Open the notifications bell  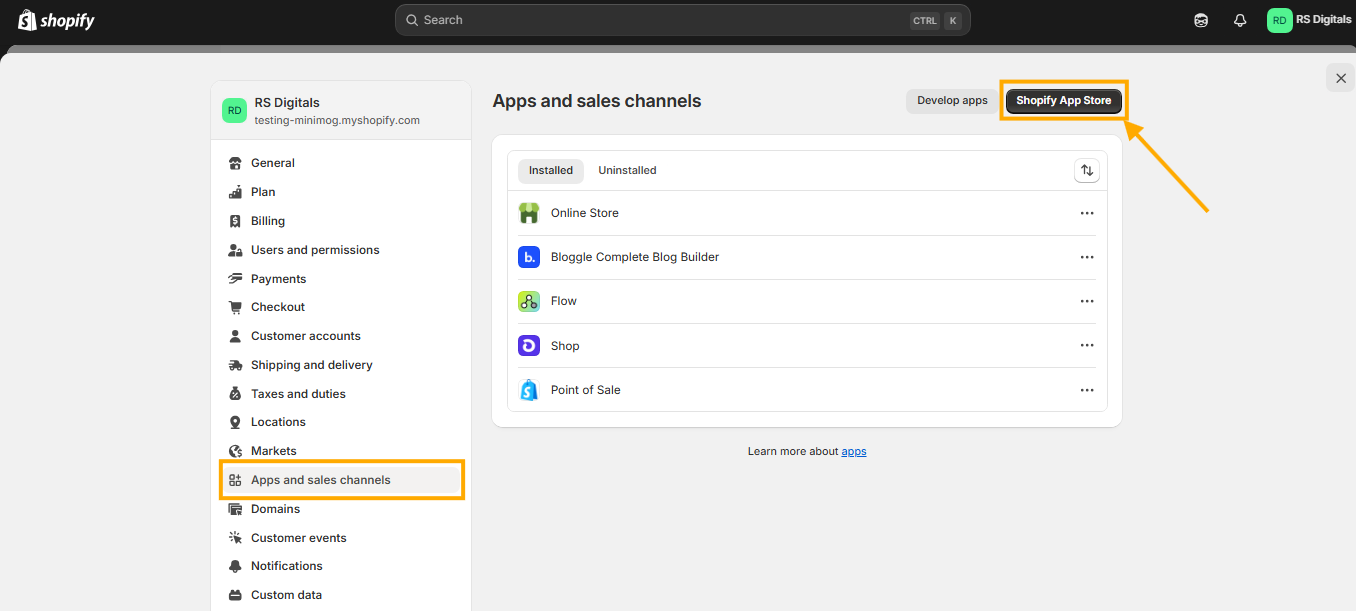point(1240,20)
